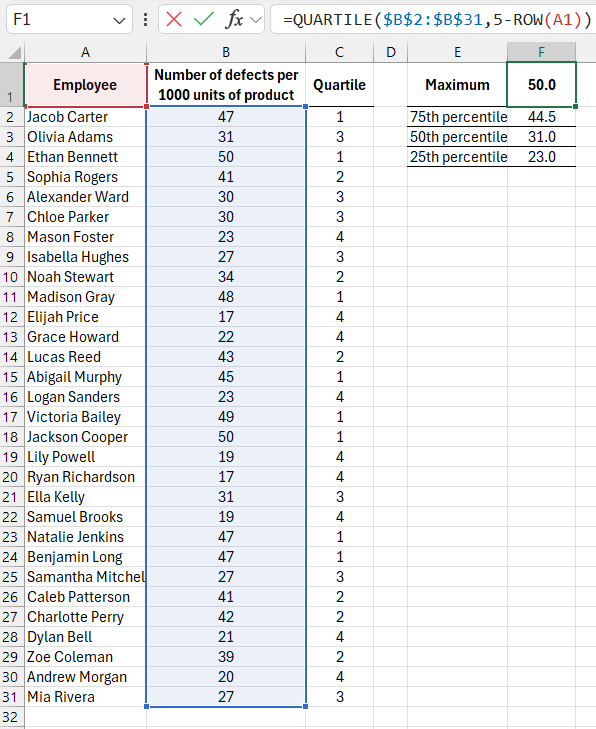Screen dimensions: 596x729
Task: Select the Alexander Ward cell
Action: click(85, 197)
